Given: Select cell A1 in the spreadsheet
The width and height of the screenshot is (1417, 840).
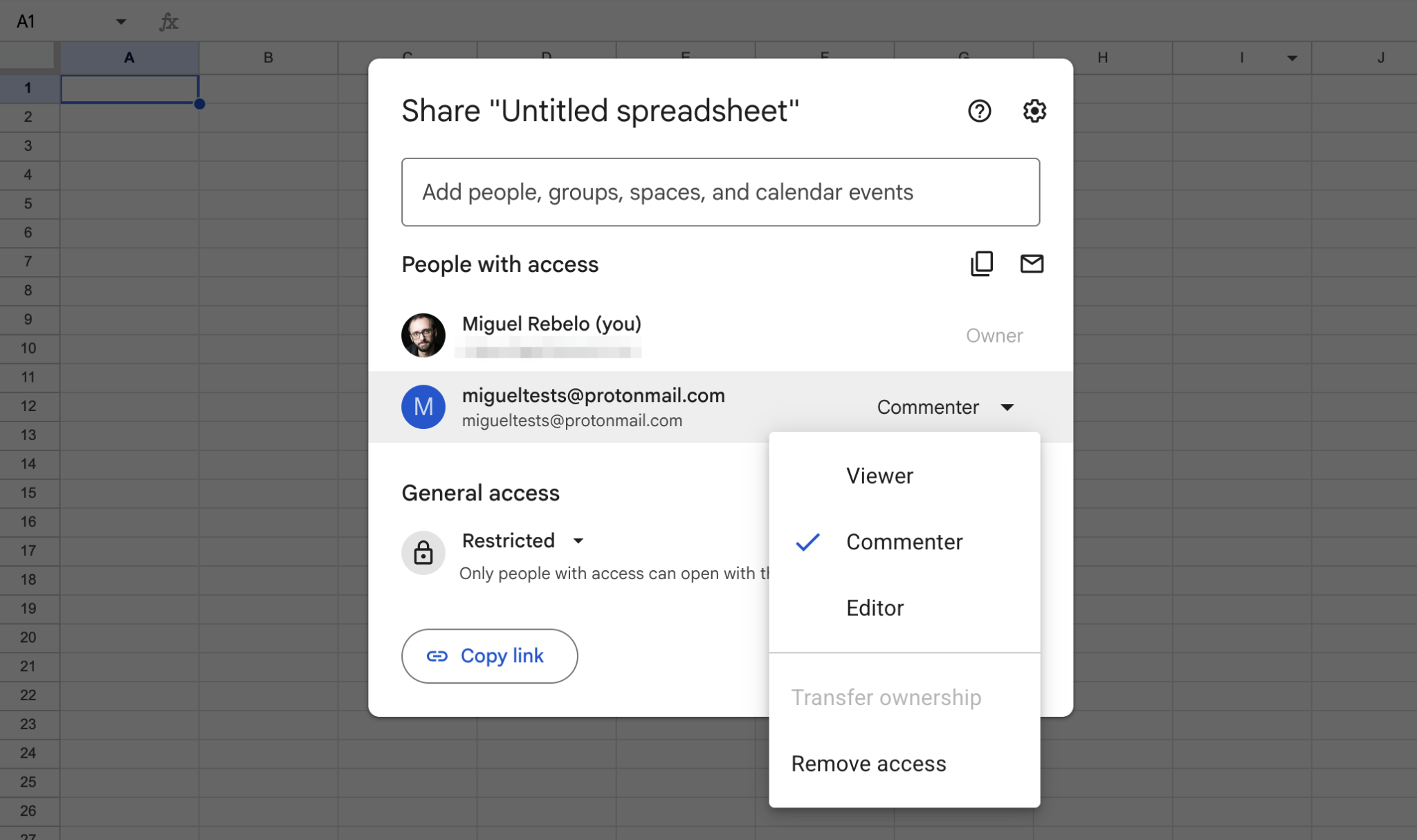Looking at the screenshot, I should [129, 89].
